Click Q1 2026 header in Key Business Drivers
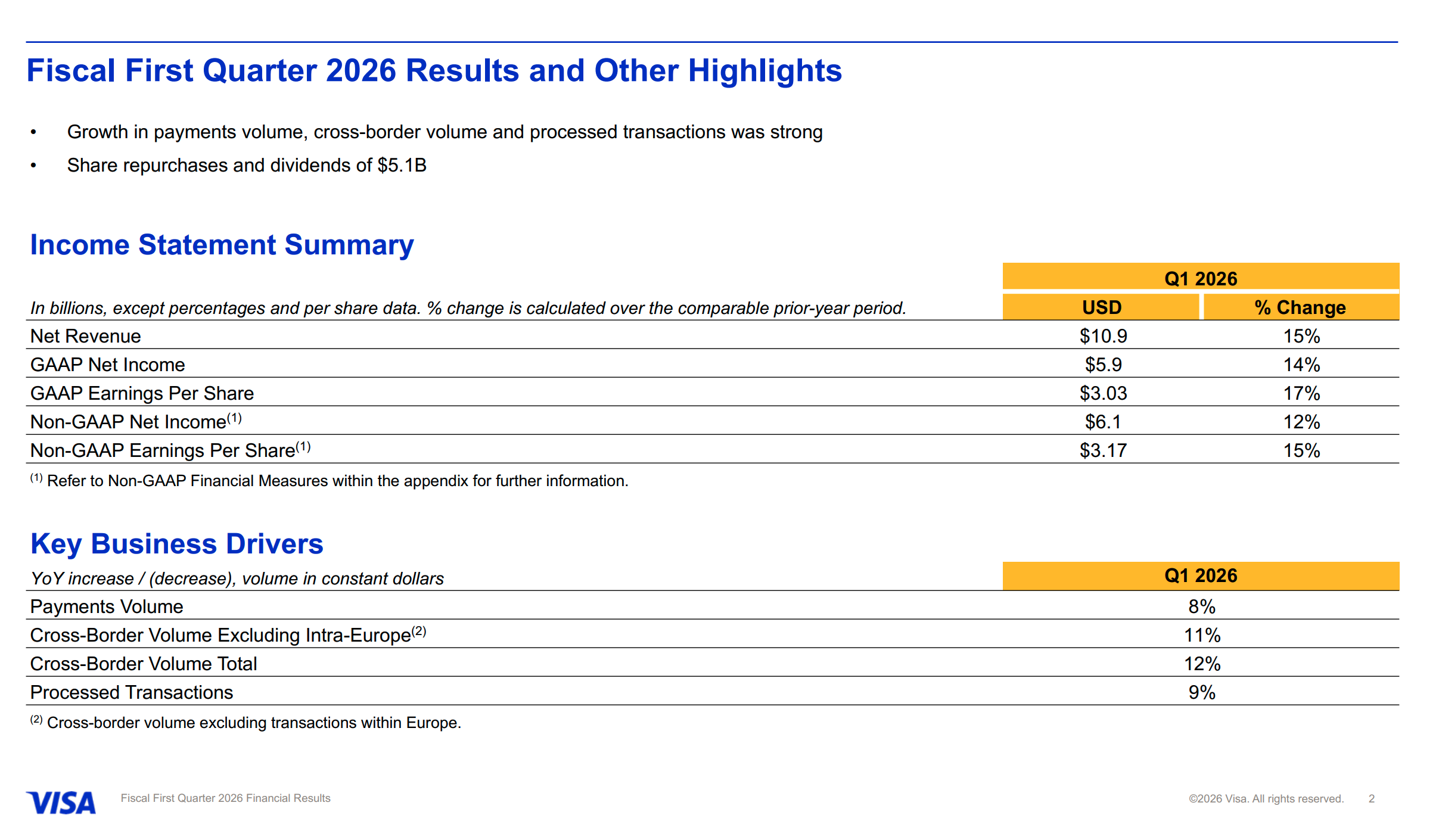The image size is (1442, 840). pos(1200,575)
